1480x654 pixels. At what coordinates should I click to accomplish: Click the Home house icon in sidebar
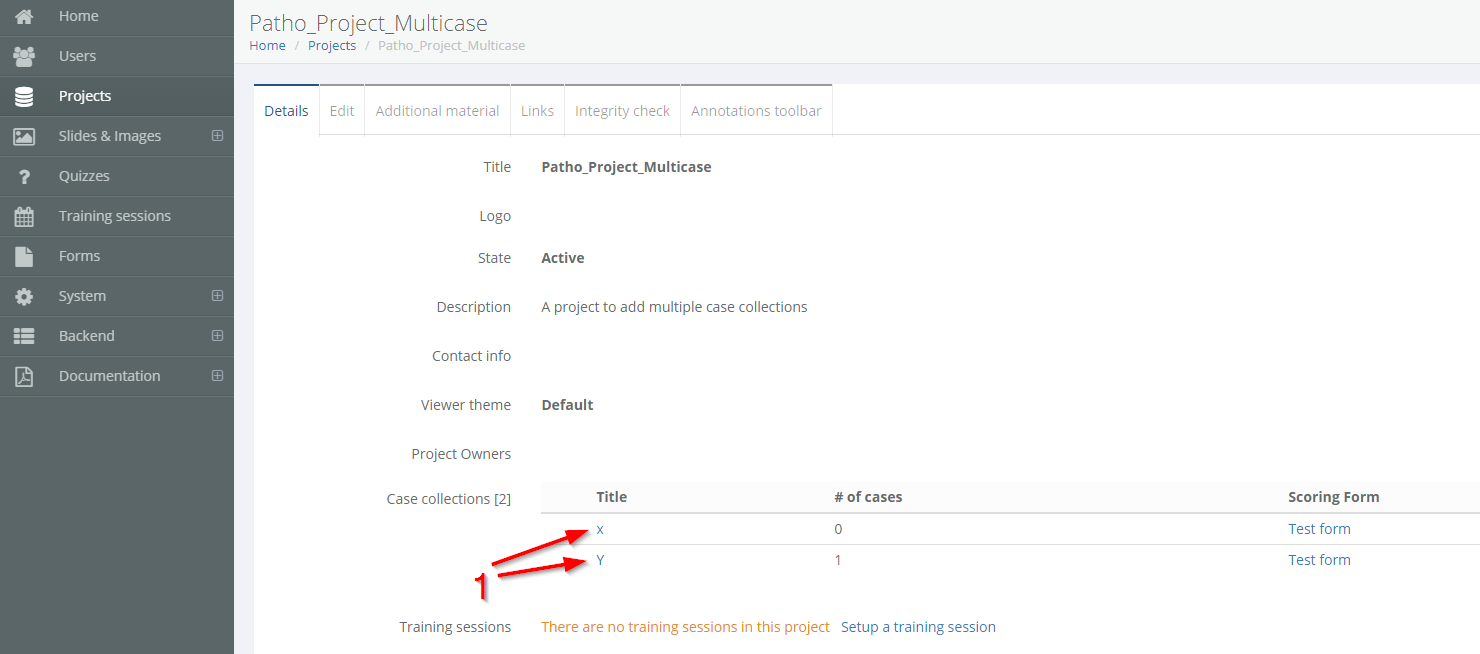(24, 16)
